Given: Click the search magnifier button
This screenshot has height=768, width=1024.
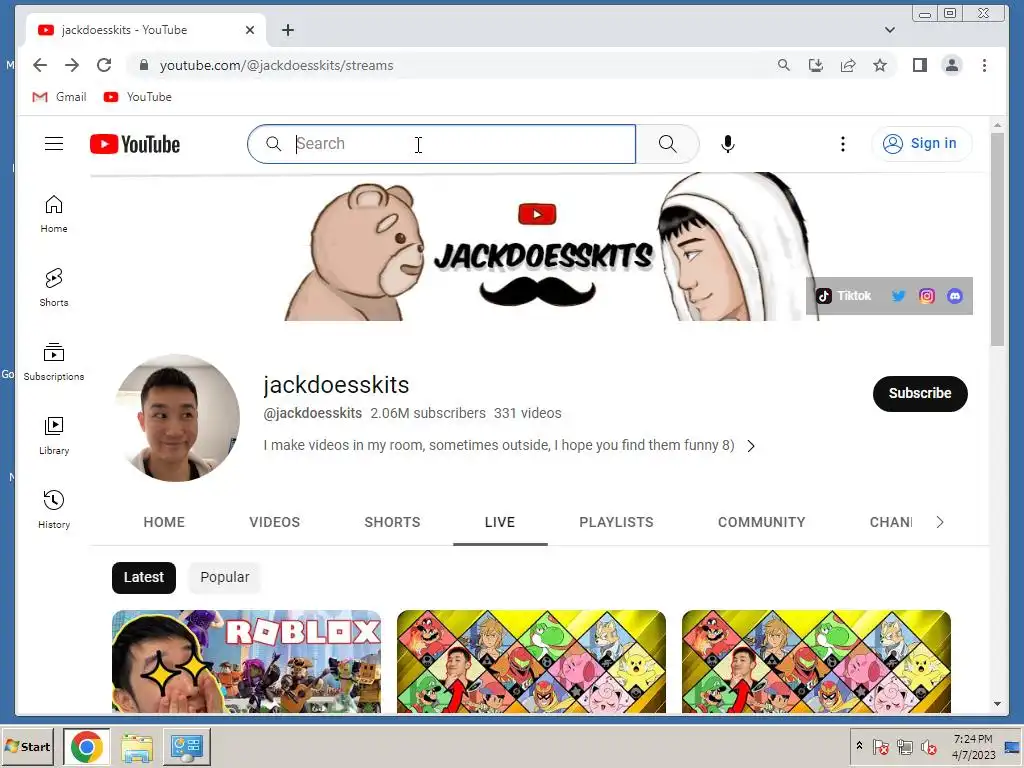Looking at the screenshot, I should 667,144.
